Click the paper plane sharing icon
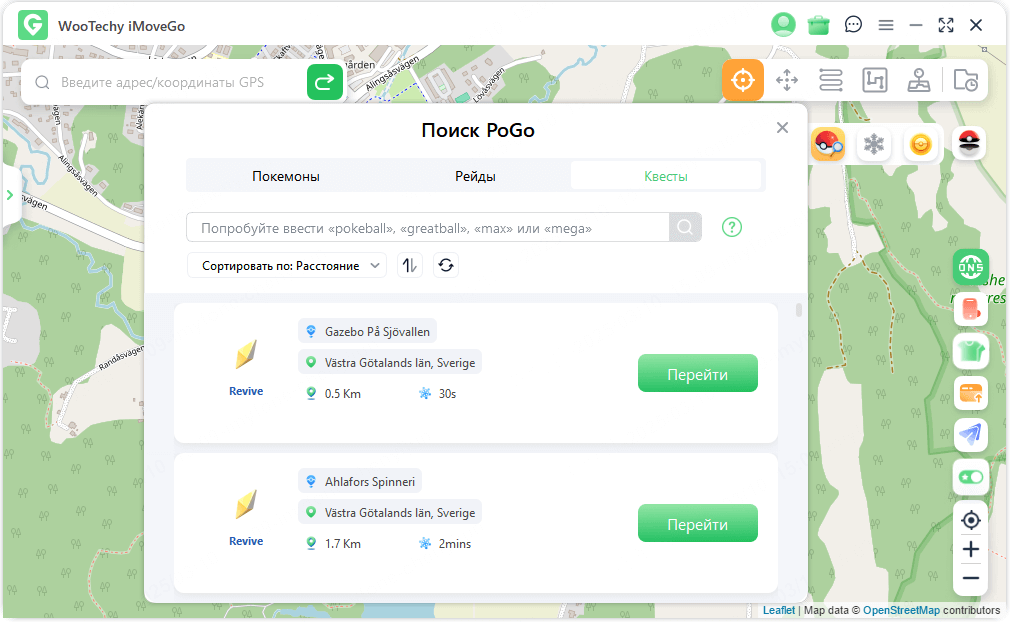The image size is (1010, 622). pos(971,435)
